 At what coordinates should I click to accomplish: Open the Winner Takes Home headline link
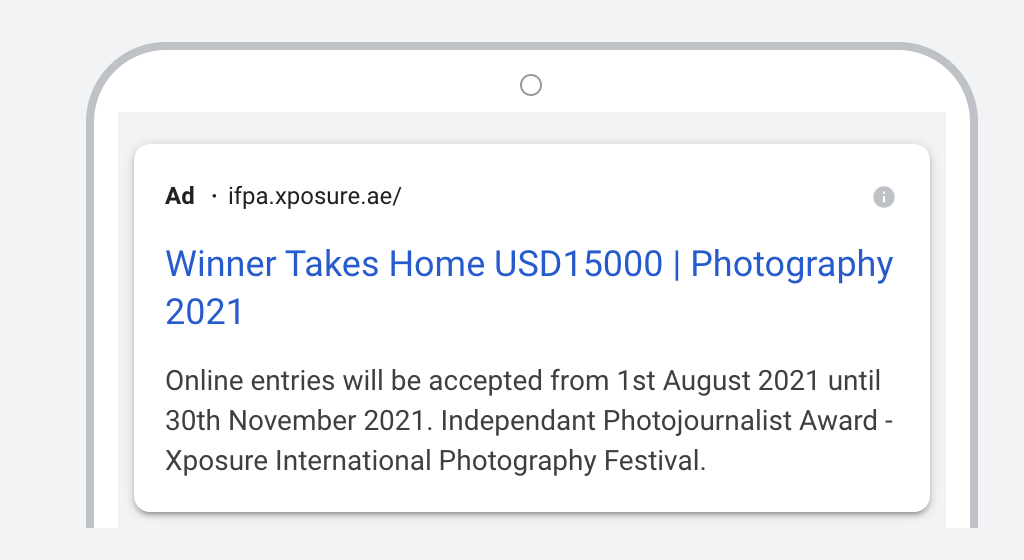pyautogui.click(x=529, y=288)
